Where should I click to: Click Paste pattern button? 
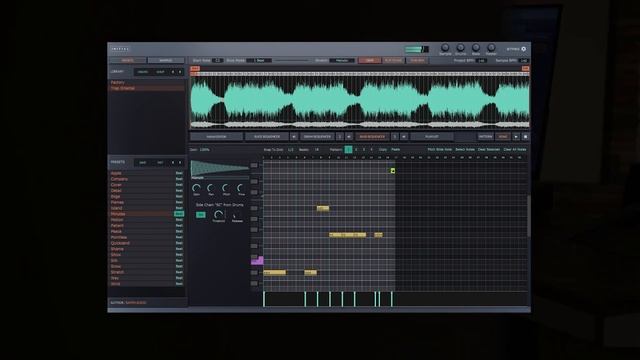pyautogui.click(x=396, y=150)
